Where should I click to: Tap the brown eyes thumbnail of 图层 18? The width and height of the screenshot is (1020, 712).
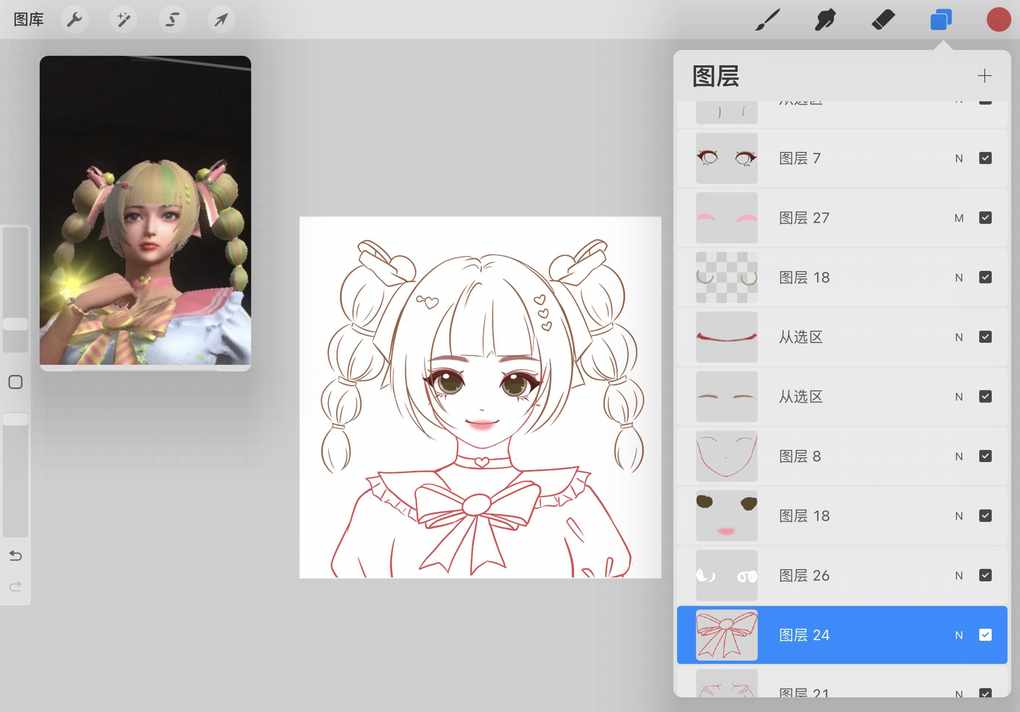[x=727, y=516]
